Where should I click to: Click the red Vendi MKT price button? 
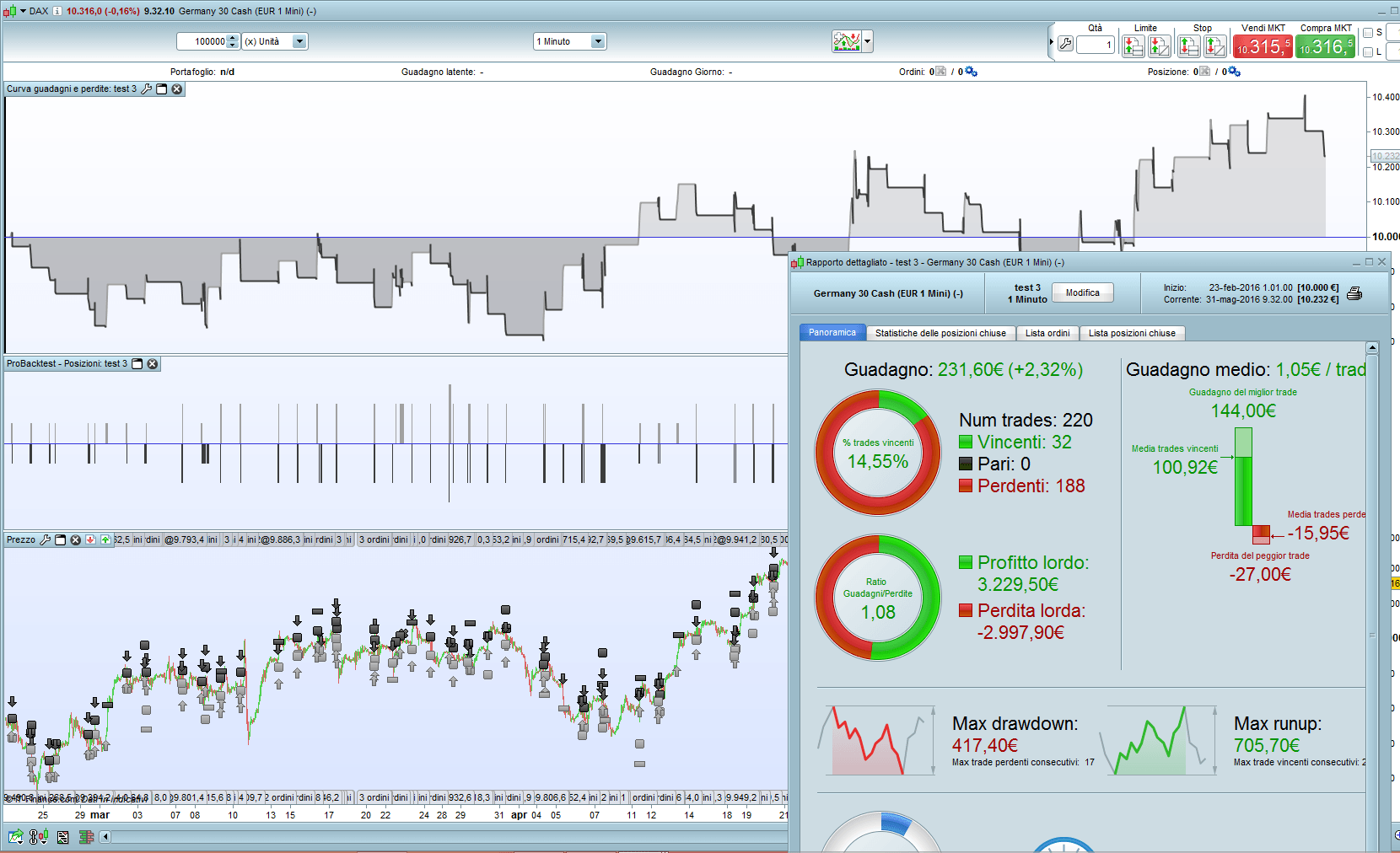pos(1263,46)
